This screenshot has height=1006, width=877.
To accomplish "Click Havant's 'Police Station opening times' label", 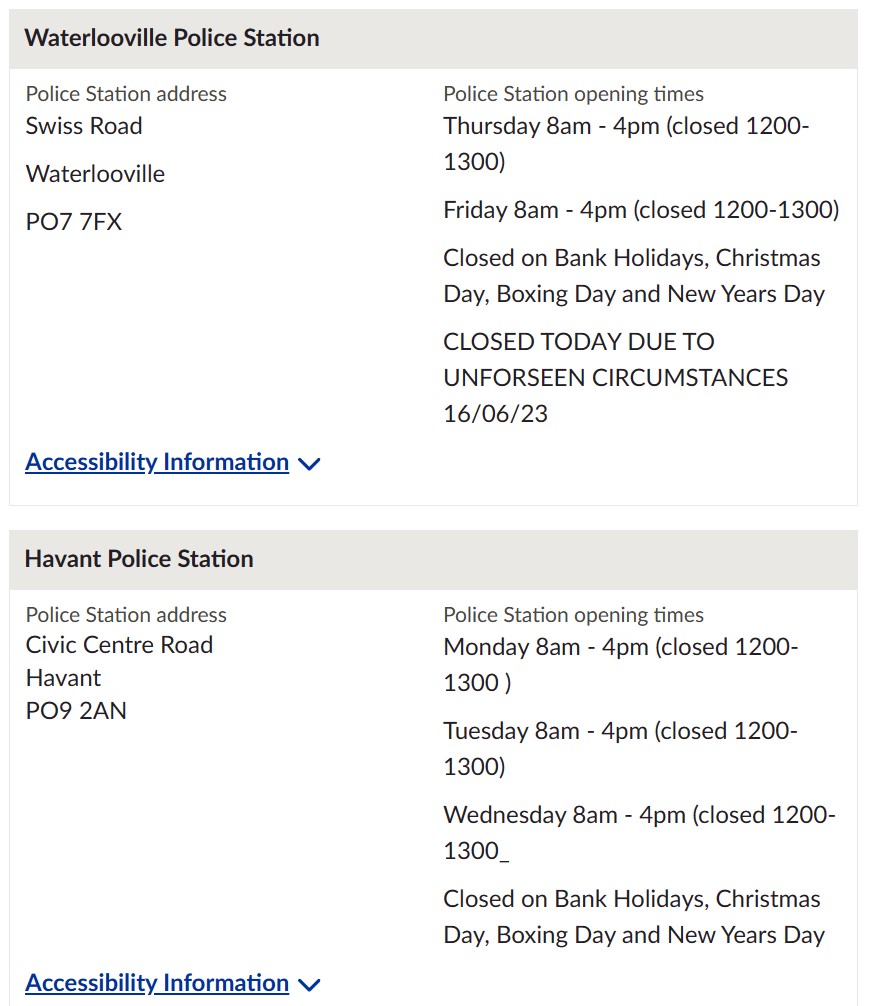I will click(x=573, y=615).
